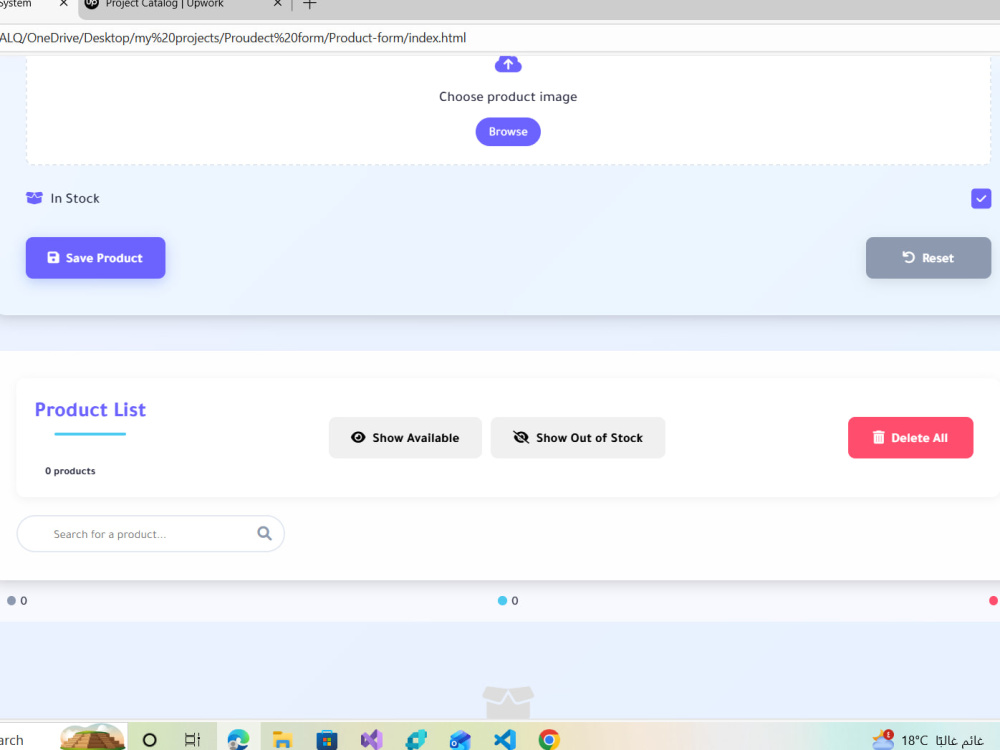Click the Show Out of Stock button
1000x750 pixels.
578,438
